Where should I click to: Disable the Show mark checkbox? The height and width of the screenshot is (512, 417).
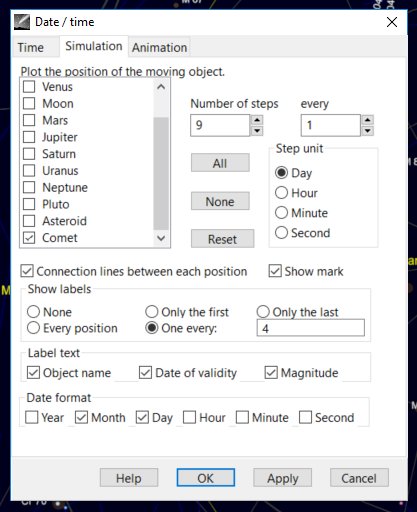pos(275,271)
